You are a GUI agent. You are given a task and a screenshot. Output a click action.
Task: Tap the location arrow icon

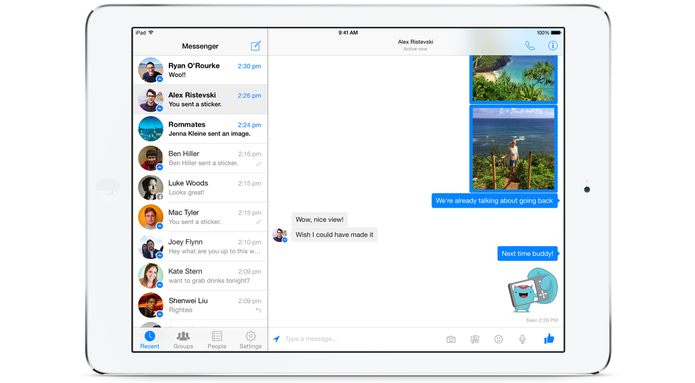tap(277, 339)
